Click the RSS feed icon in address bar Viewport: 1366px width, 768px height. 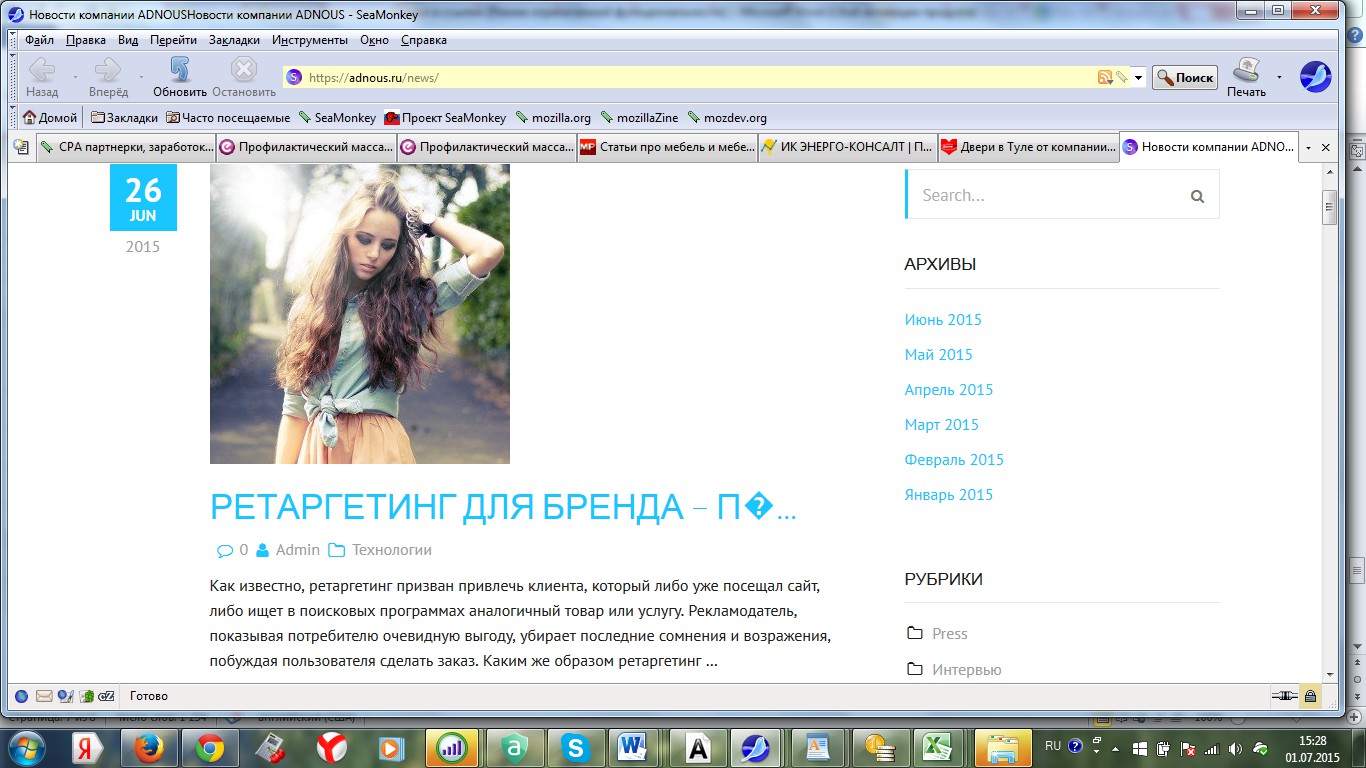(1105, 77)
